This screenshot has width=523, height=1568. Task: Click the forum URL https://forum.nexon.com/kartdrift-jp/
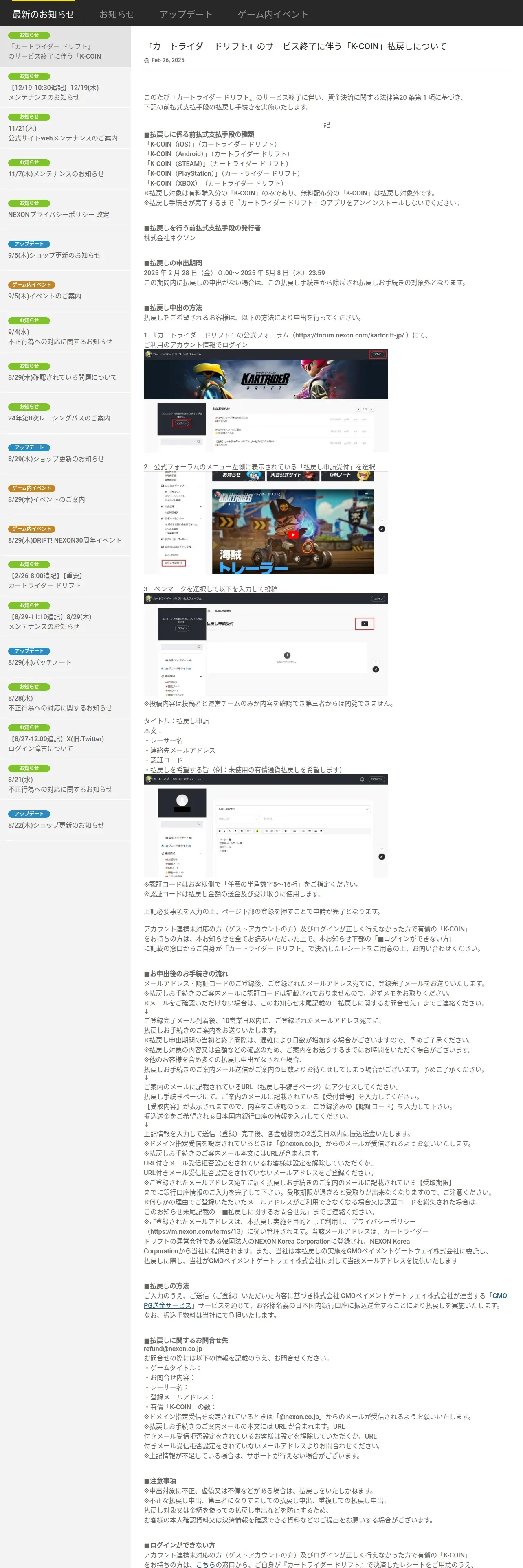tap(349, 335)
